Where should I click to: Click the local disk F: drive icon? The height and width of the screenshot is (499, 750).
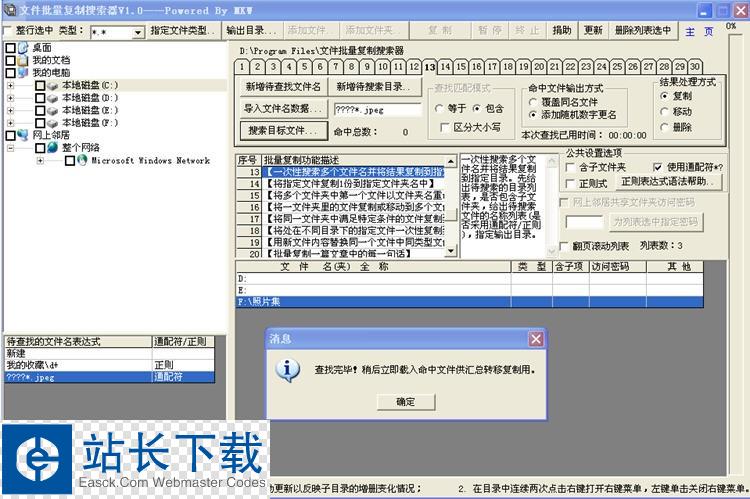pos(53,123)
